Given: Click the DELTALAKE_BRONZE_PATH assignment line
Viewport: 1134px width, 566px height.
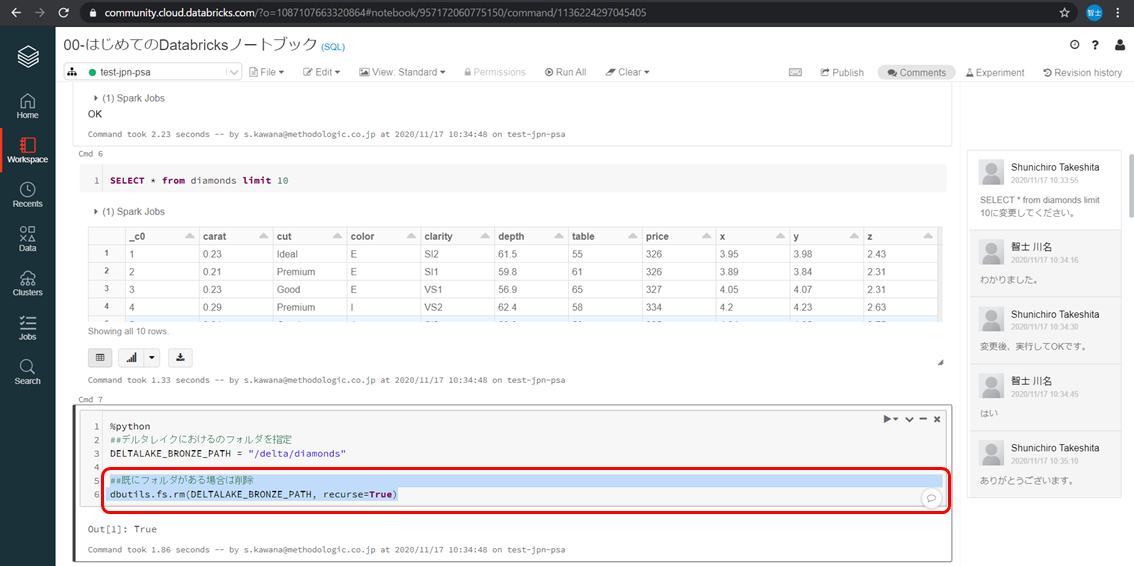Looking at the screenshot, I should tap(229, 453).
